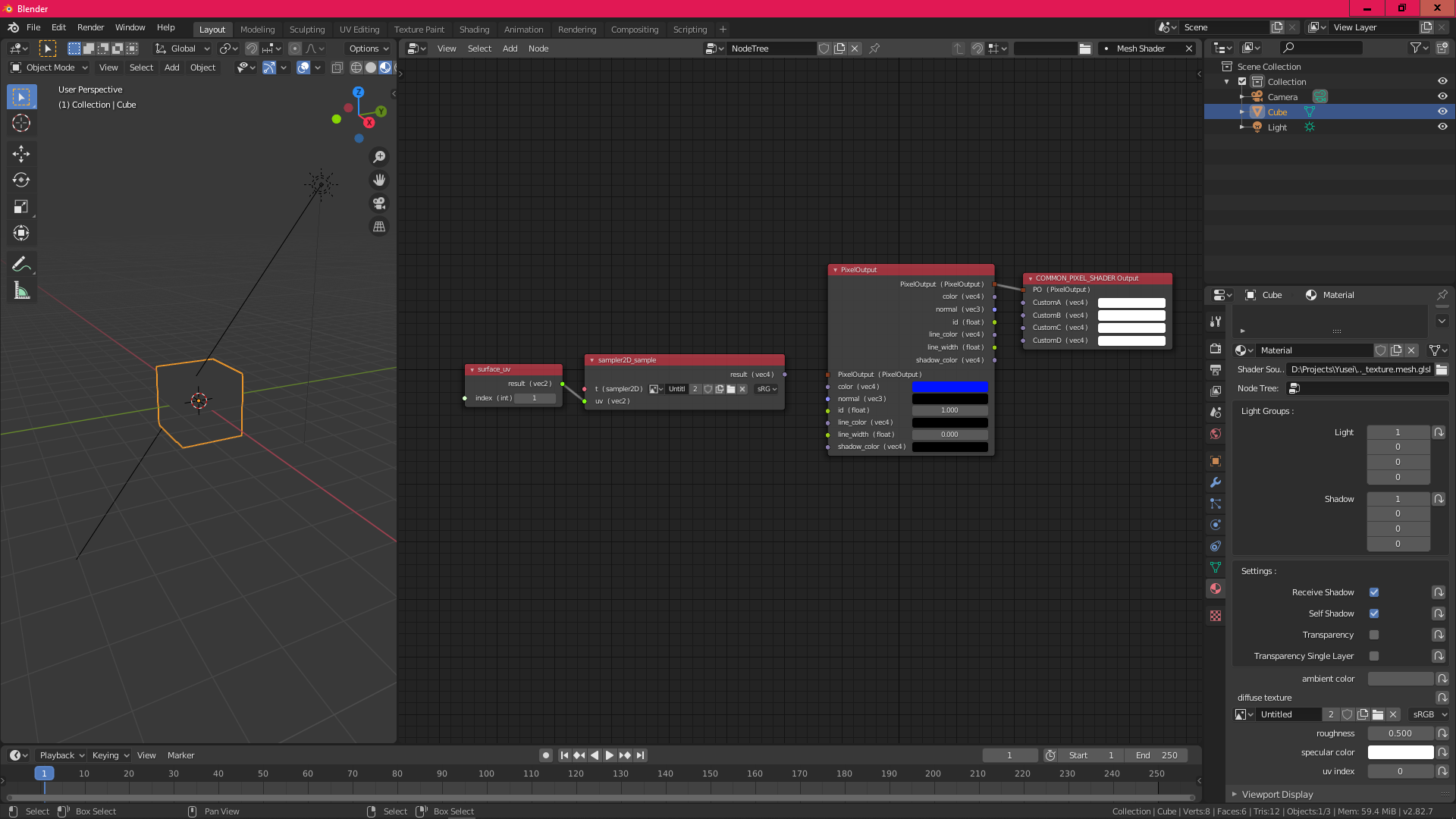Activate the Move tool
Screen dimensions: 1456x819
21,154
